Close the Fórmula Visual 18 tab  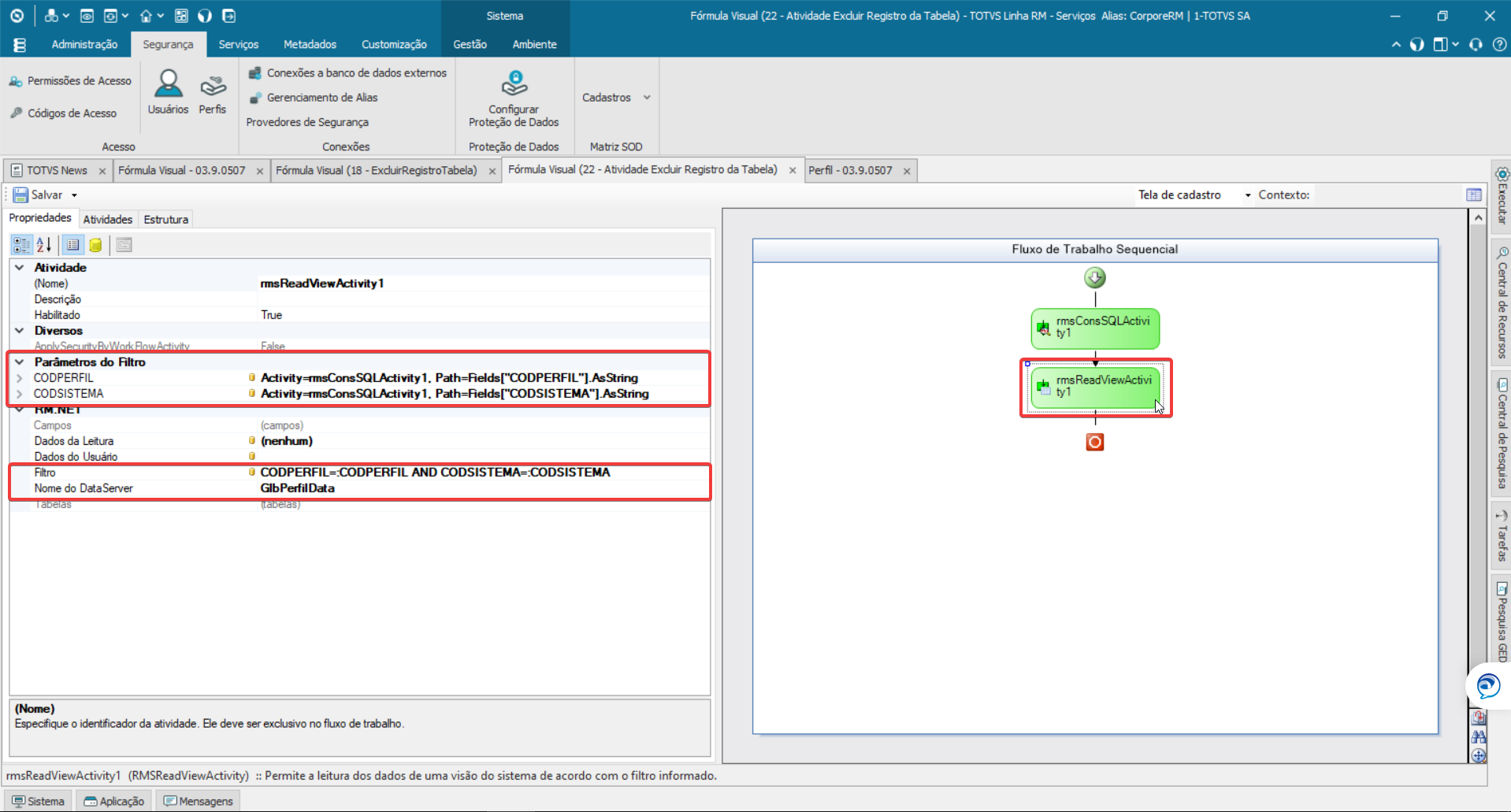[x=492, y=171]
